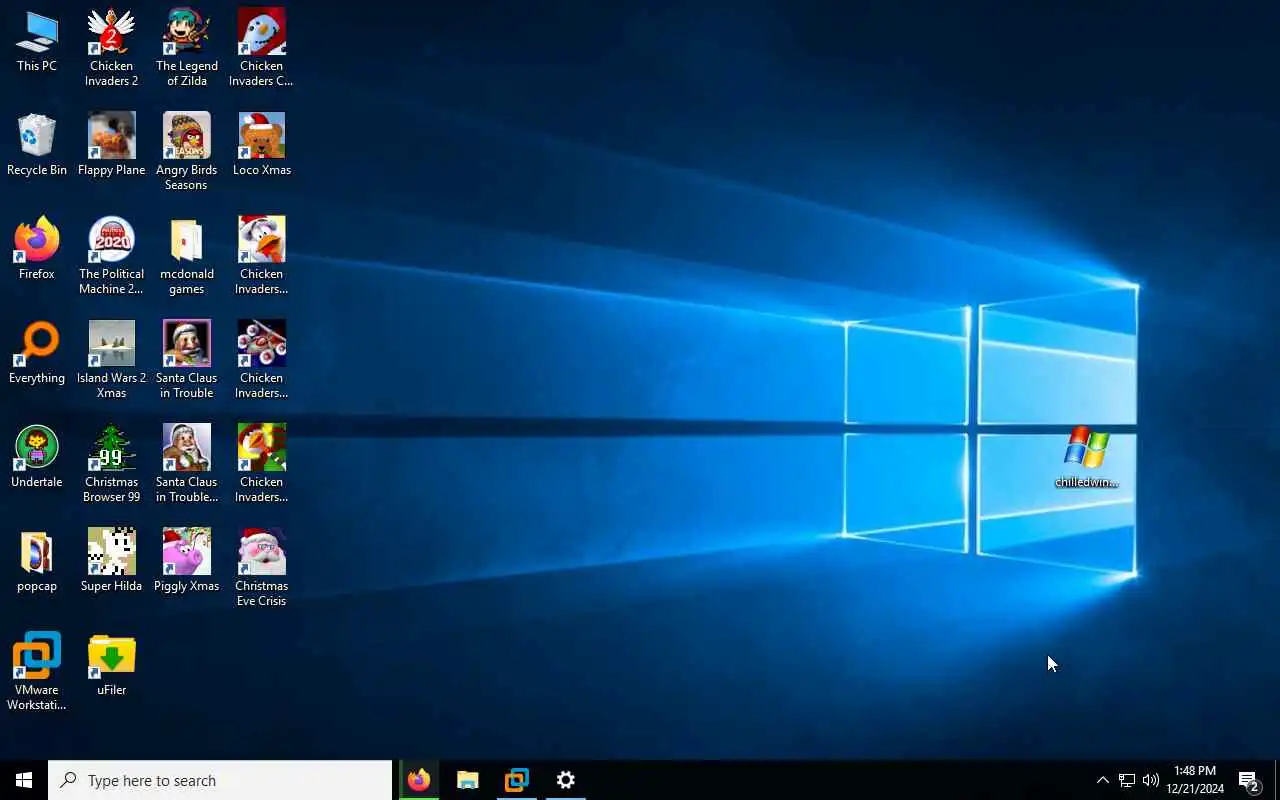The width and height of the screenshot is (1280, 800).
Task: Select the VMware Workstation desktop shortcut
Action: click(37, 672)
